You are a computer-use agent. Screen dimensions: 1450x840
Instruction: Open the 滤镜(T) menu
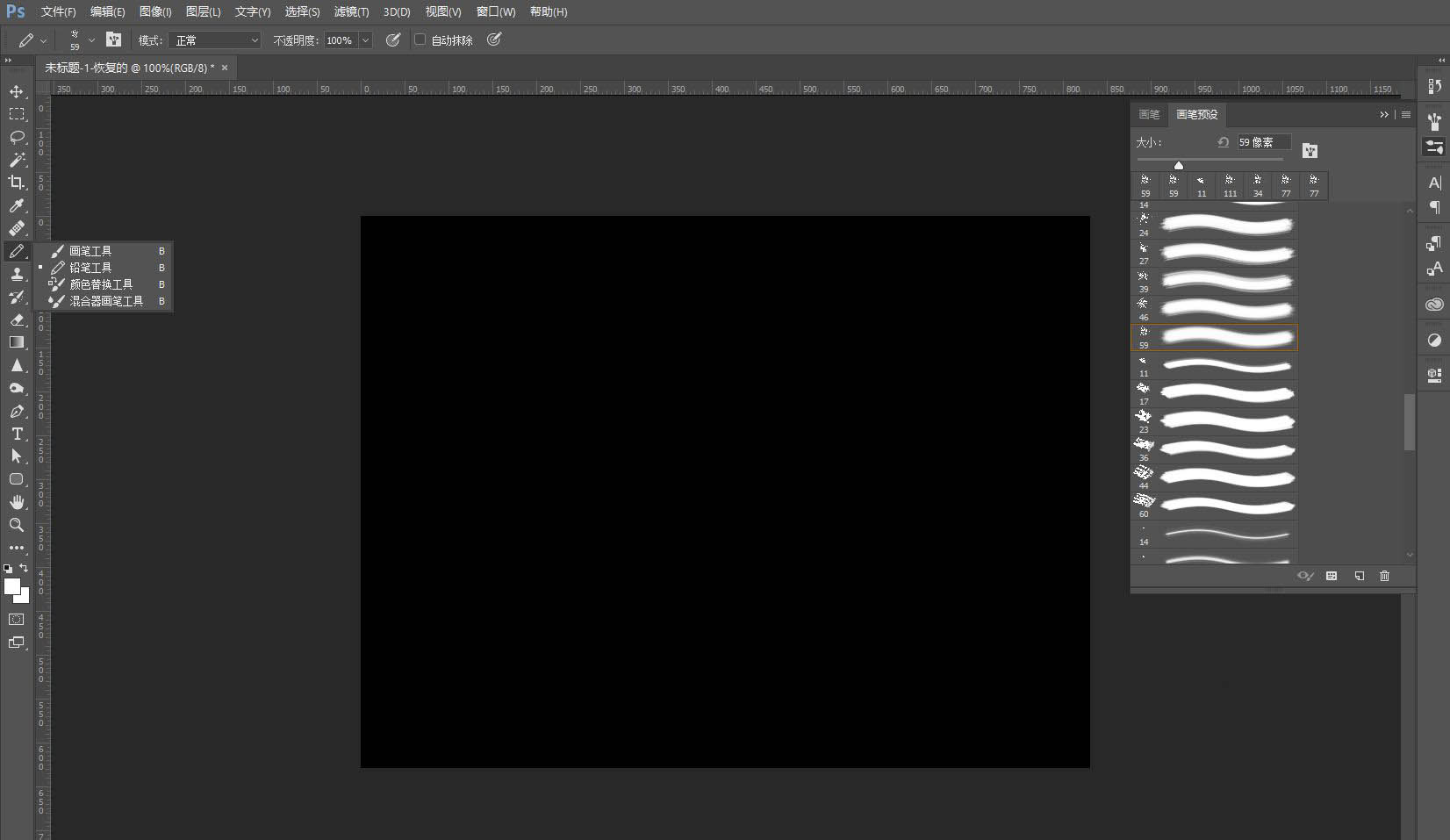click(351, 11)
